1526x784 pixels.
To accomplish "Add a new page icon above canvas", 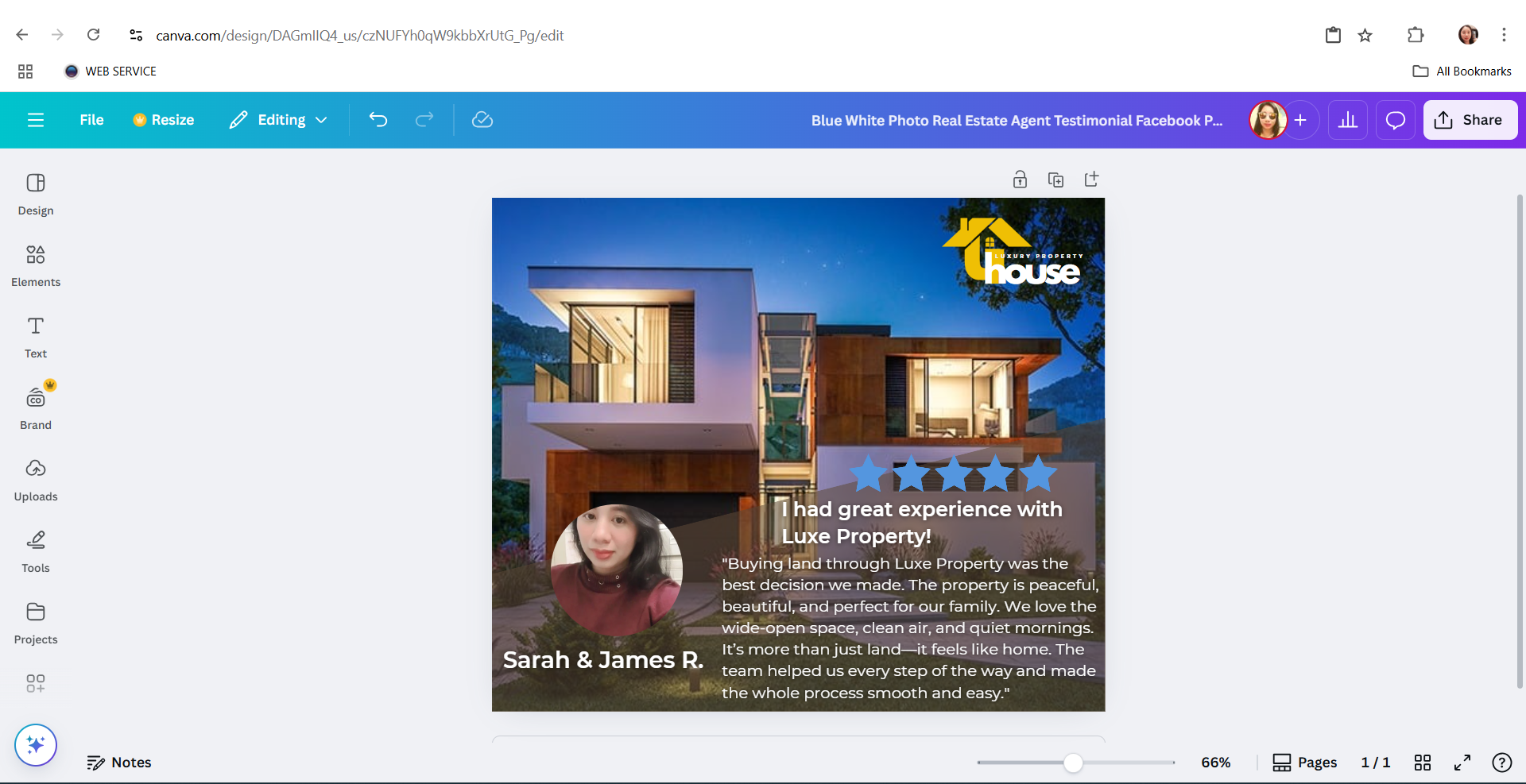I will click(1092, 180).
